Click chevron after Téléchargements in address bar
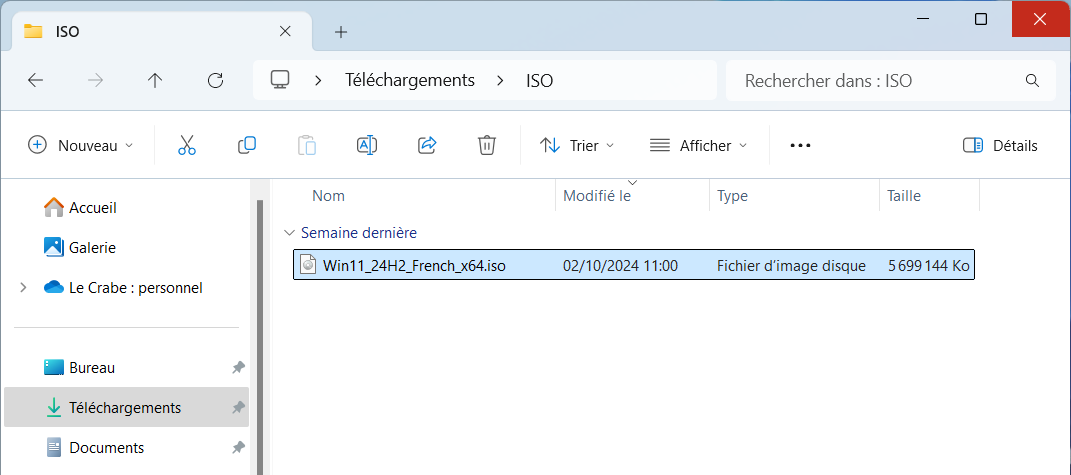 [x=501, y=81]
